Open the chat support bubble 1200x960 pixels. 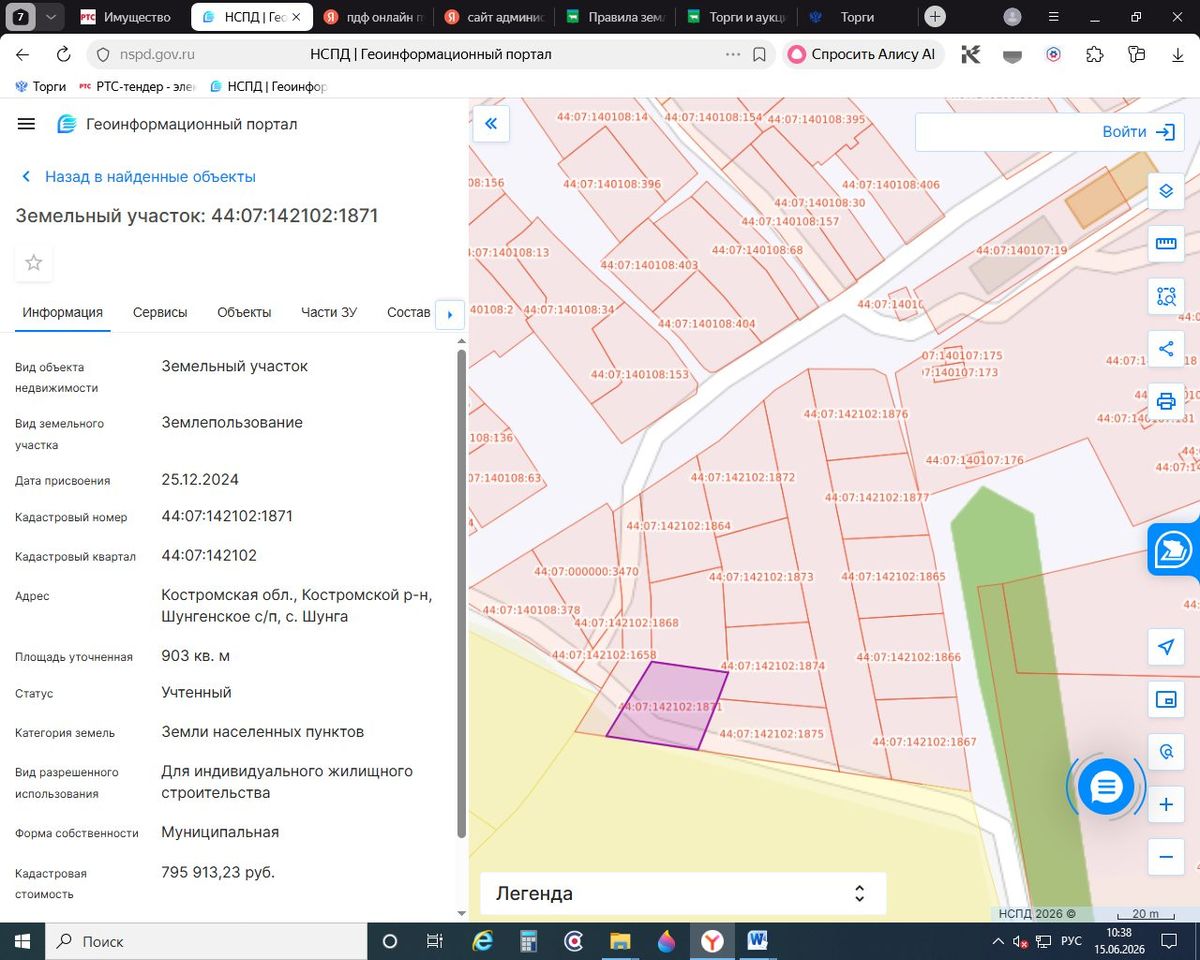pyautogui.click(x=1105, y=787)
